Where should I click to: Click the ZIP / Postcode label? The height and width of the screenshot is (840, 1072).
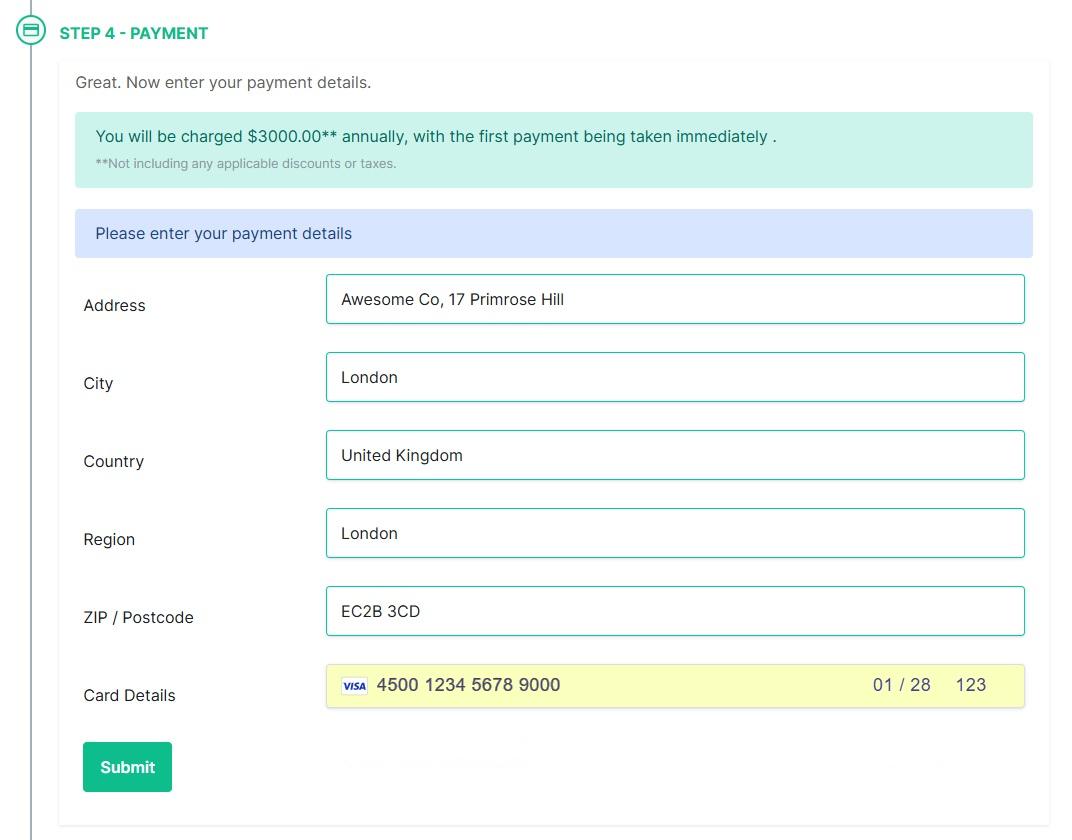pos(138,618)
